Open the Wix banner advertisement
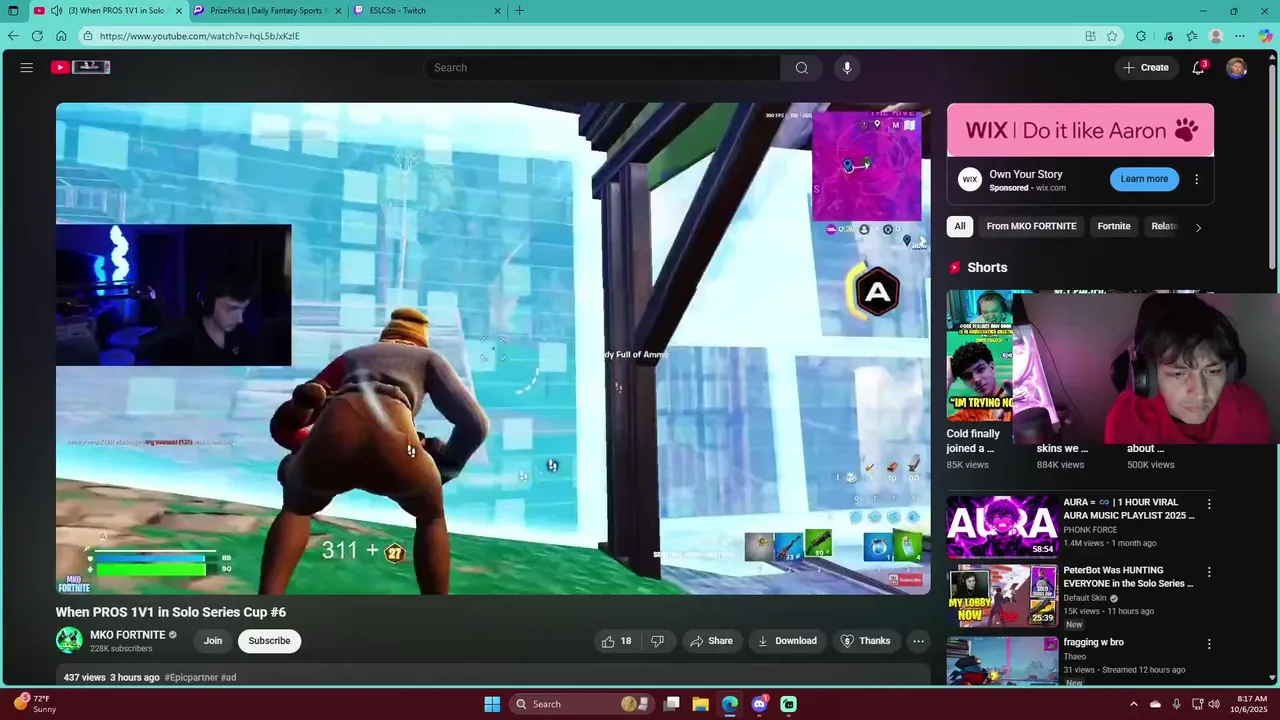This screenshot has width=1280, height=720. pos(1080,130)
